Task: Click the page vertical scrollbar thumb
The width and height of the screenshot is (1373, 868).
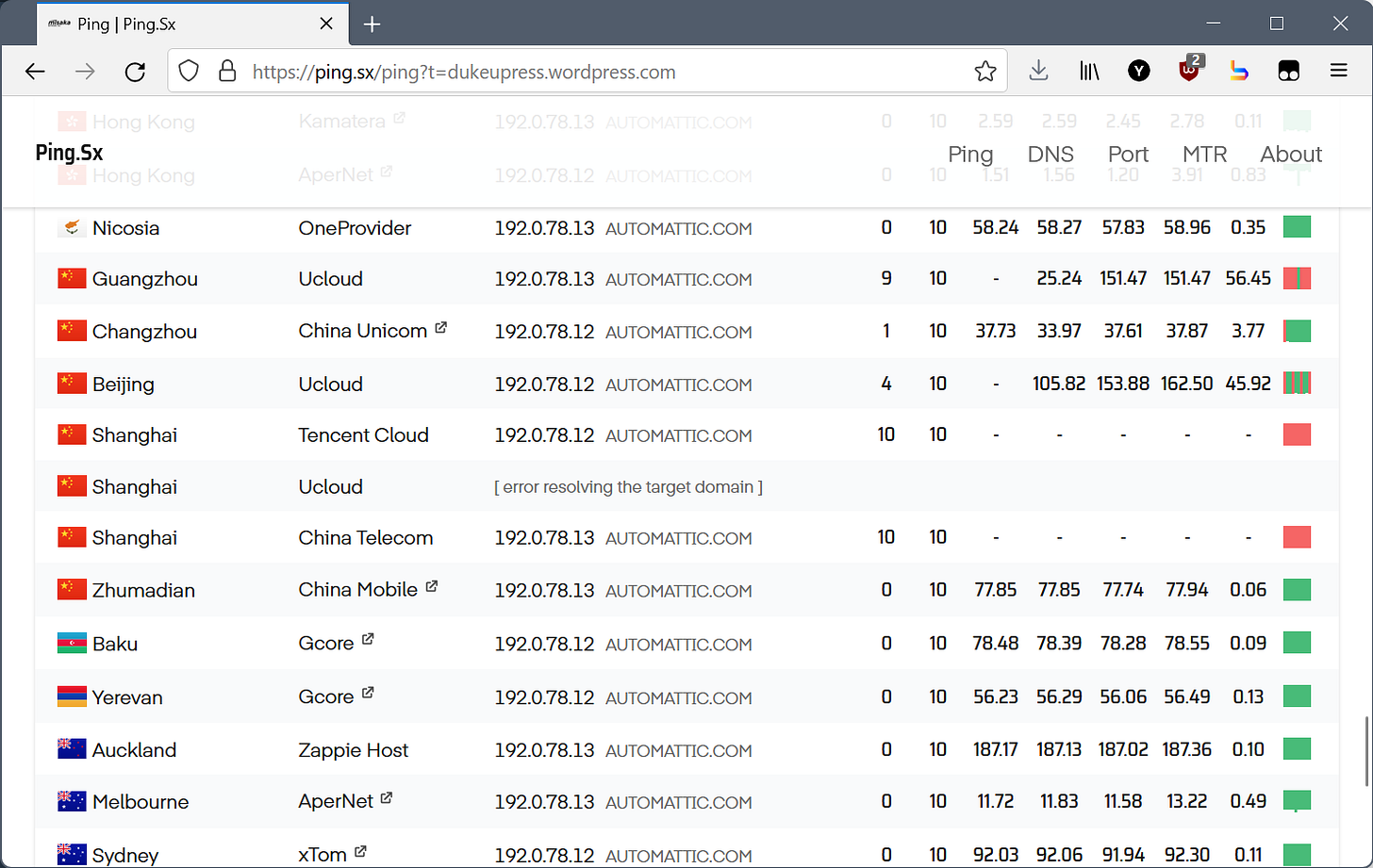Action: [x=1366, y=752]
